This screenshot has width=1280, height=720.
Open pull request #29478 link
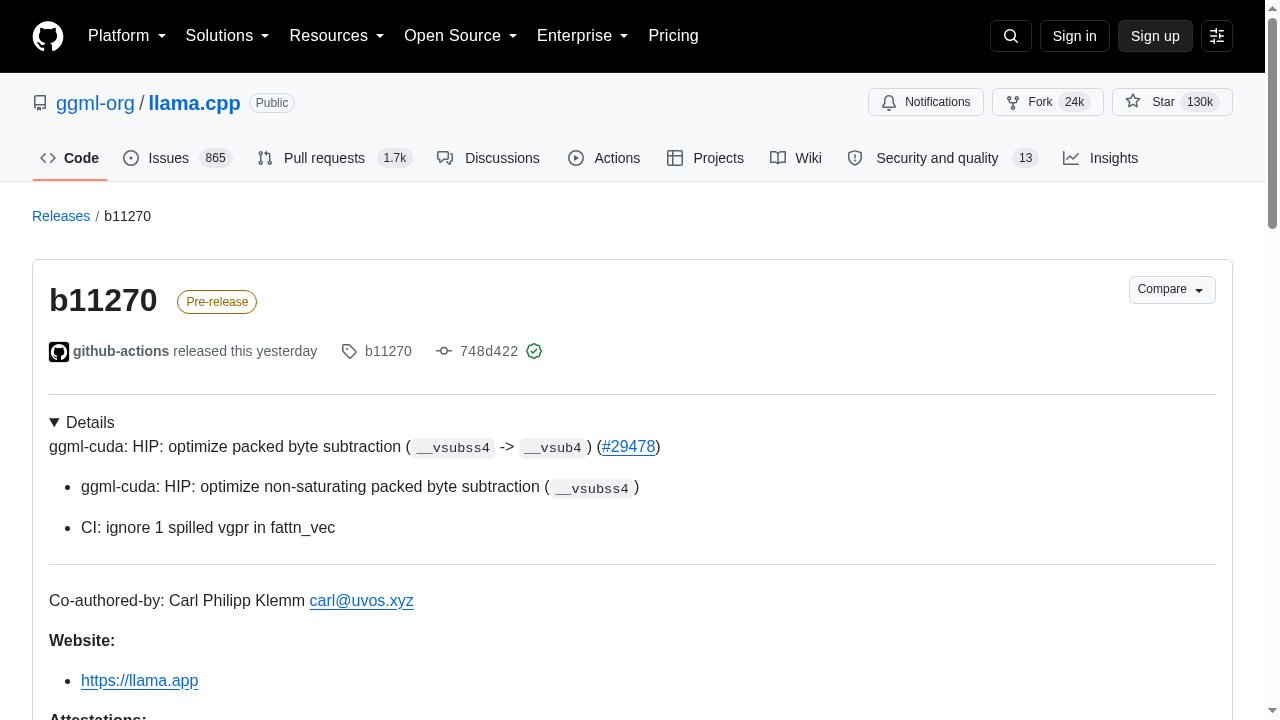(628, 447)
